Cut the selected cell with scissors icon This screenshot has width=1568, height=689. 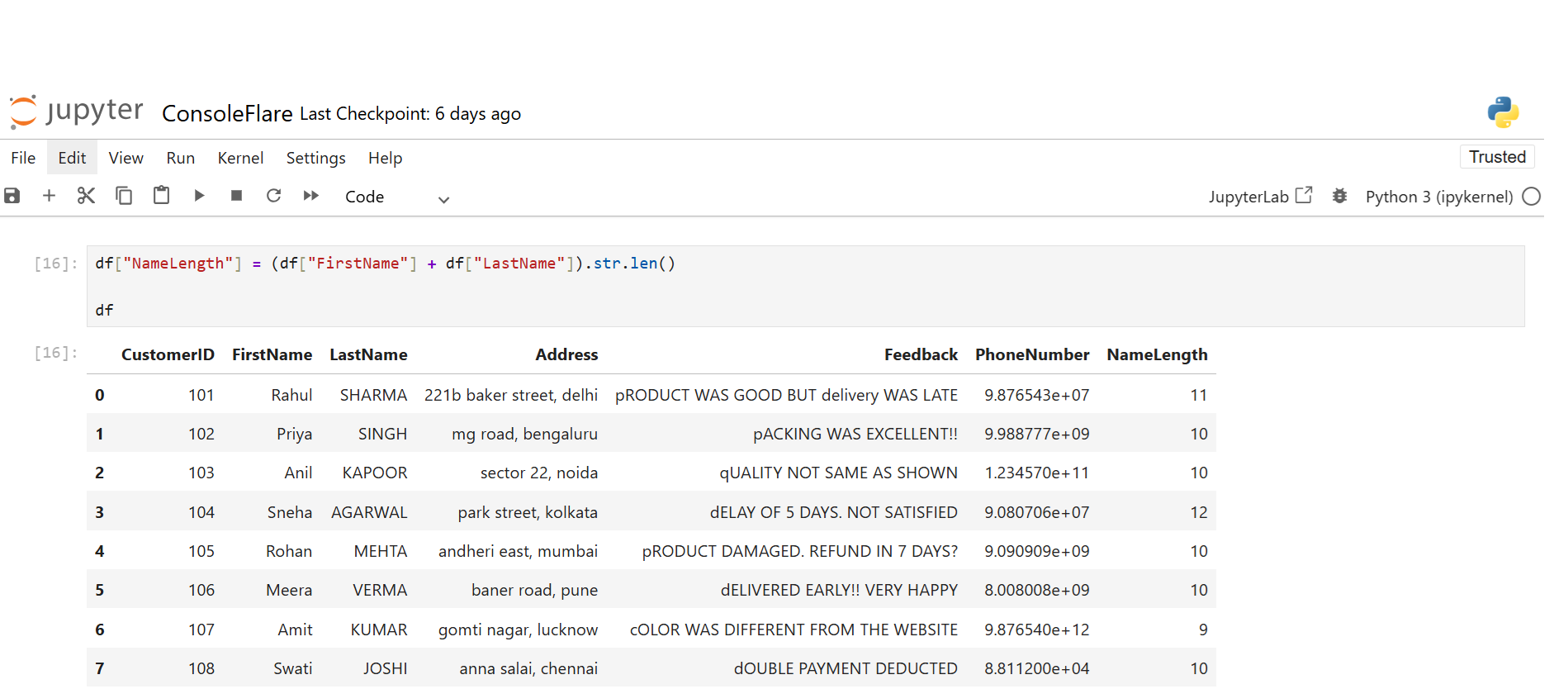pyautogui.click(x=86, y=196)
